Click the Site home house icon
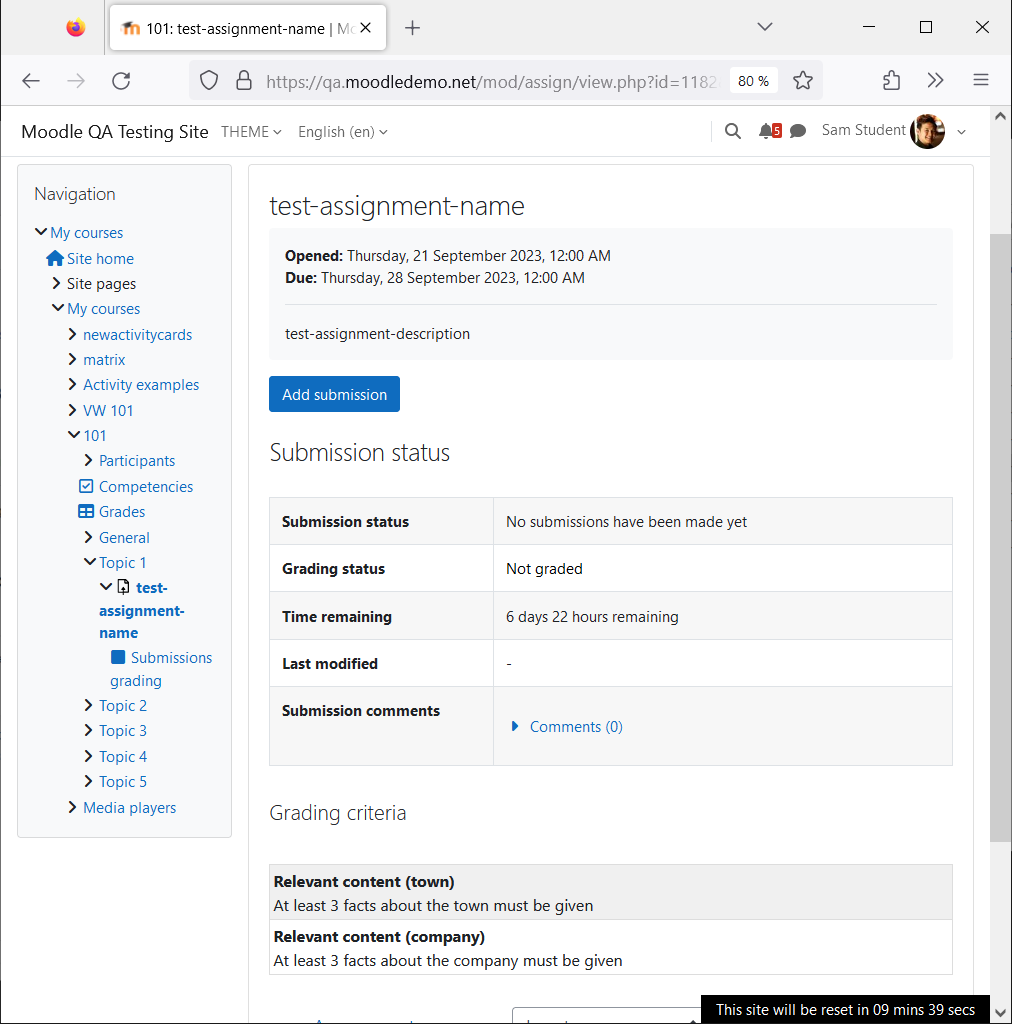The width and height of the screenshot is (1012, 1024). coord(55,259)
